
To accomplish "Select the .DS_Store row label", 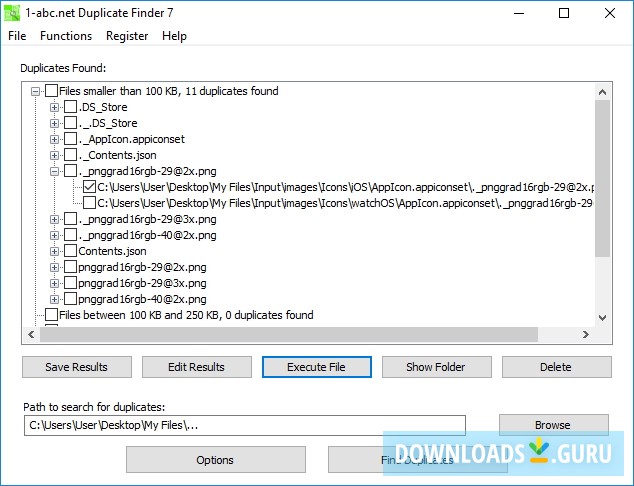I will (103, 107).
